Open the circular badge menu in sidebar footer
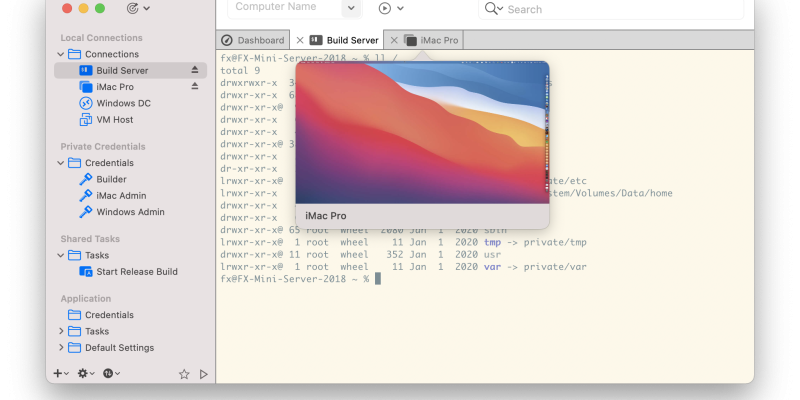 110,374
